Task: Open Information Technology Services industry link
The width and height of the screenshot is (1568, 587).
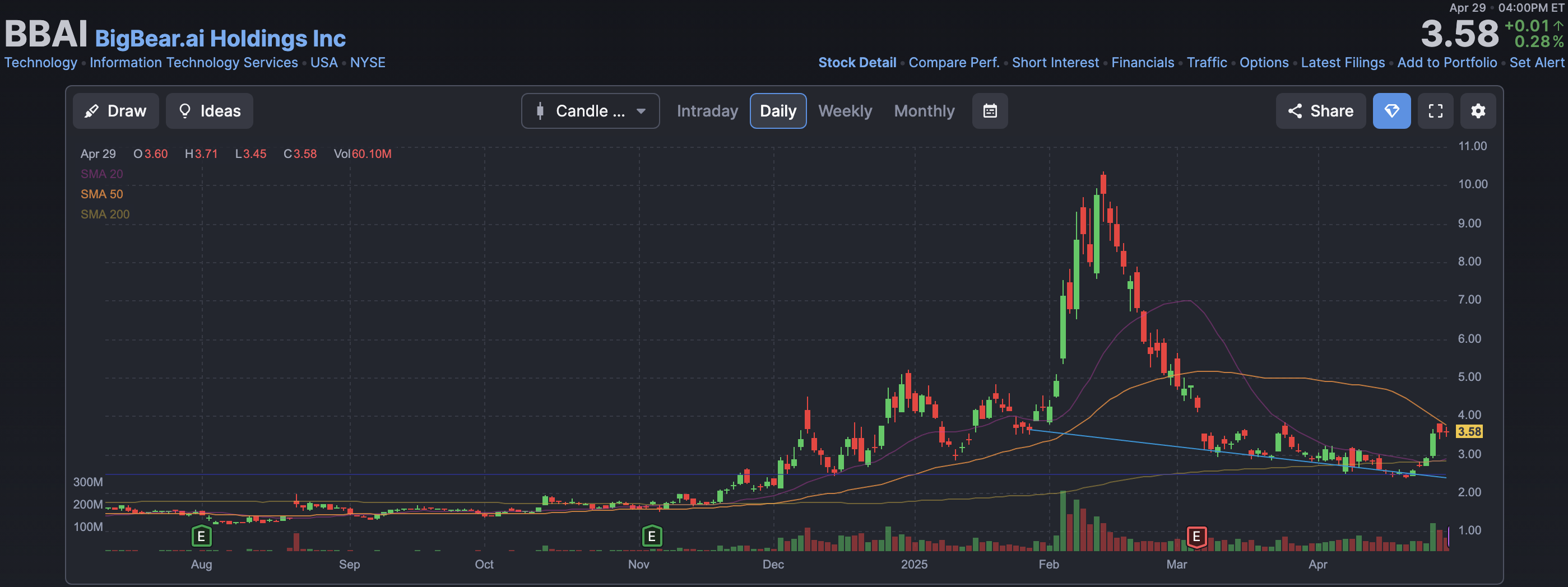Action: 193,63
